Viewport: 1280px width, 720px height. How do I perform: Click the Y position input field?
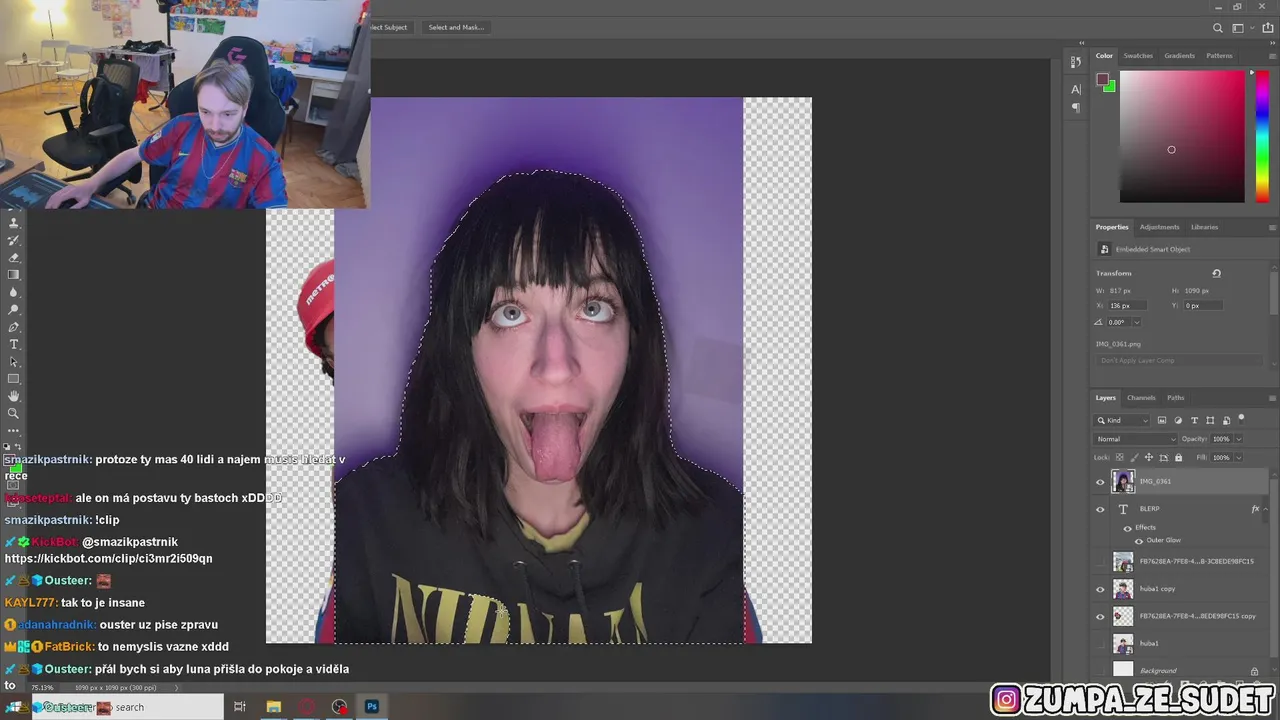tap(1203, 305)
